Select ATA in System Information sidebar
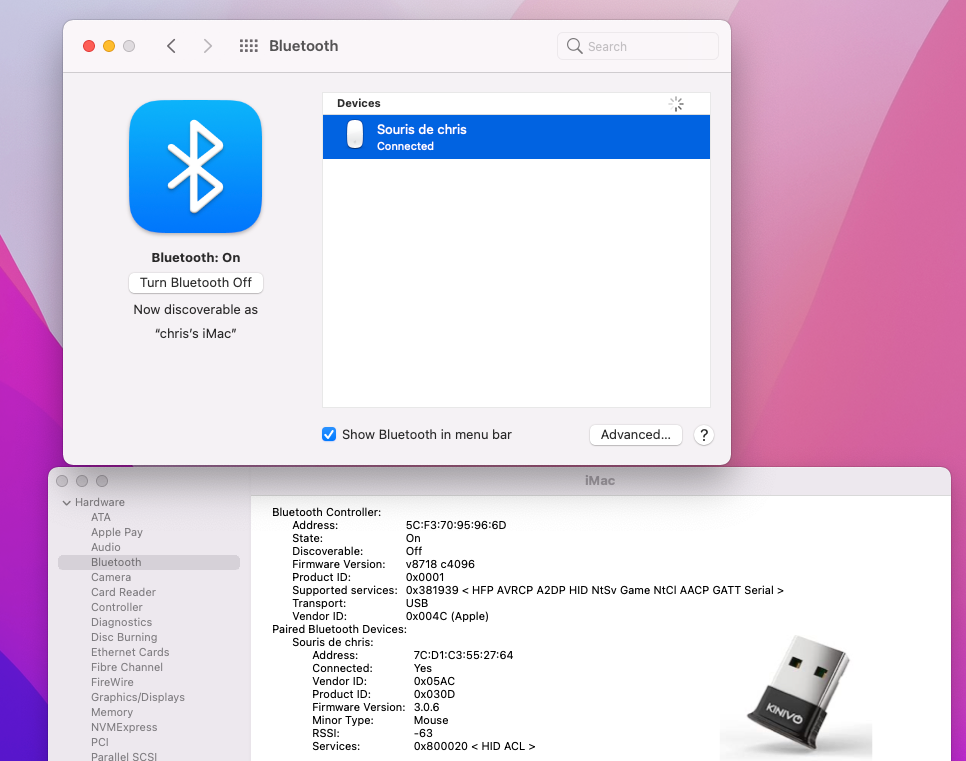This screenshot has width=966, height=761. [101, 518]
